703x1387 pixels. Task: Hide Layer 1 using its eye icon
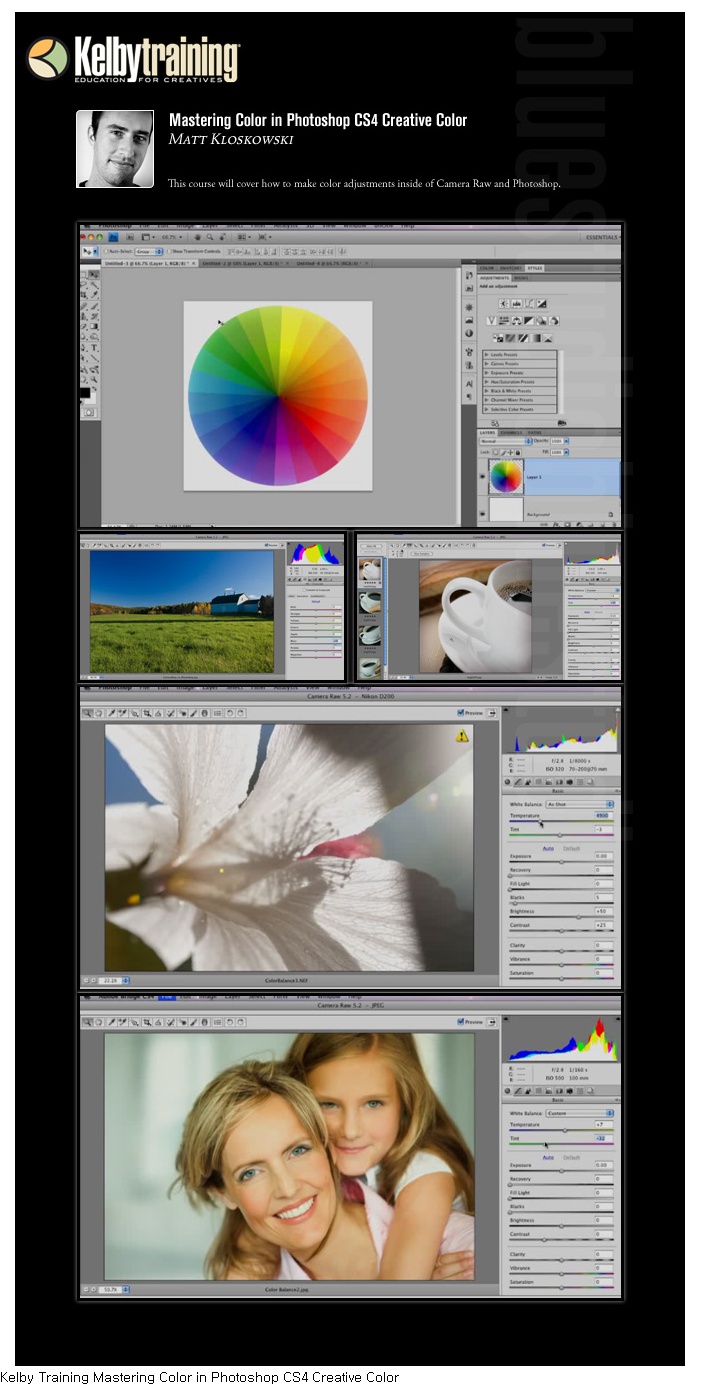point(483,477)
